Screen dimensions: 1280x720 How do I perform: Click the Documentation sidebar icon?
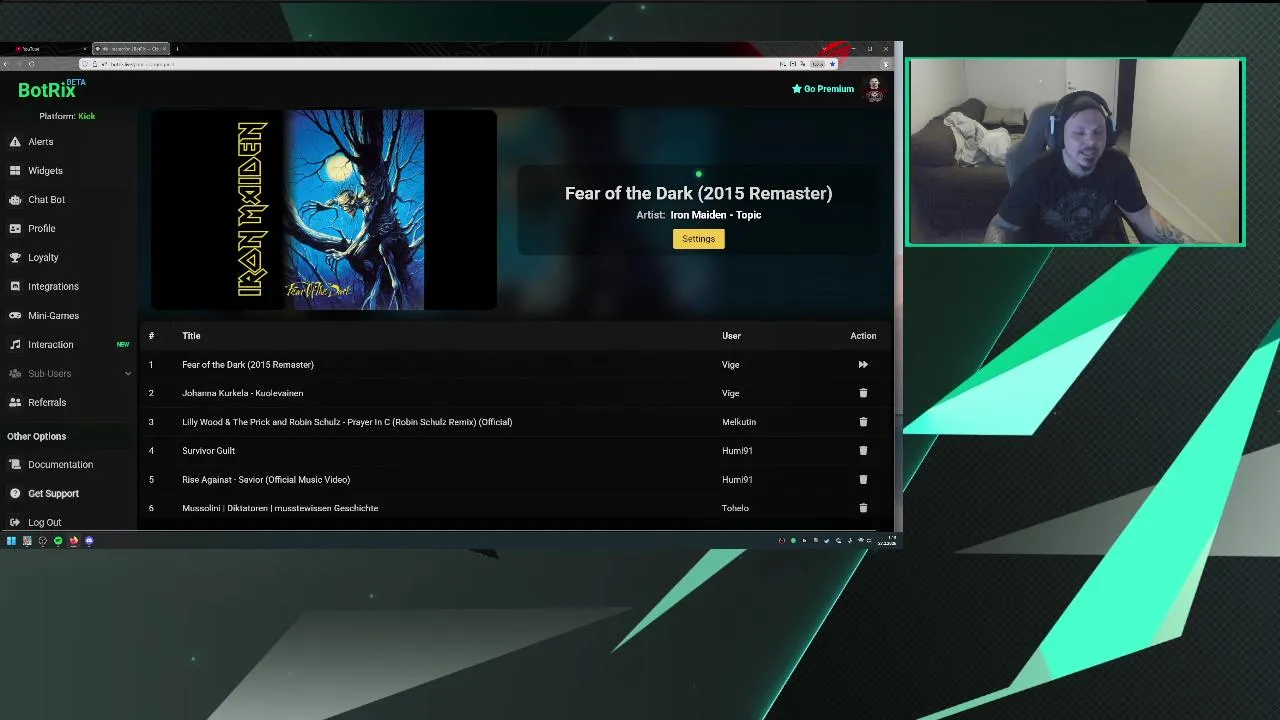[15, 465]
